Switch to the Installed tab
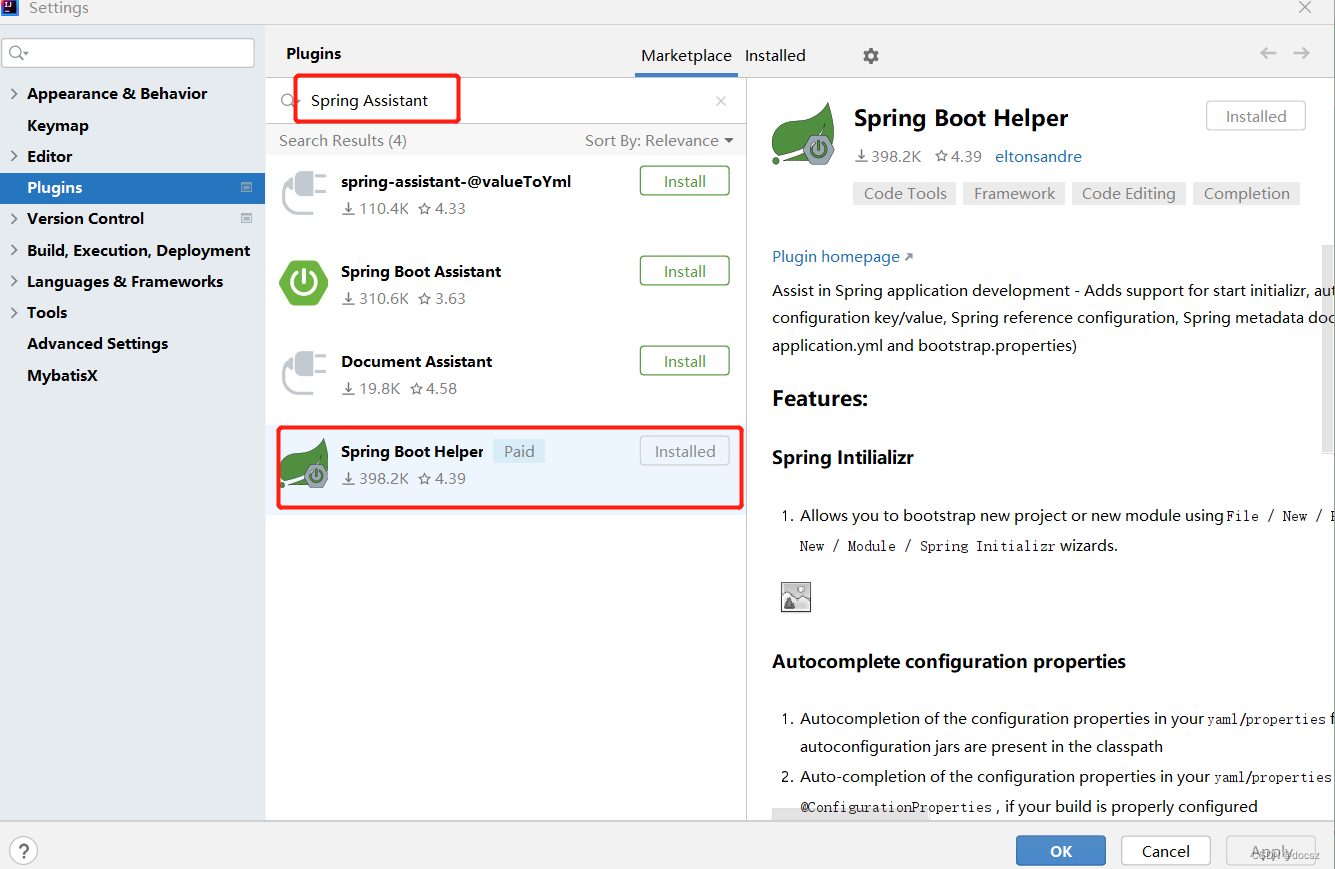This screenshot has width=1335, height=869. pyautogui.click(x=775, y=56)
